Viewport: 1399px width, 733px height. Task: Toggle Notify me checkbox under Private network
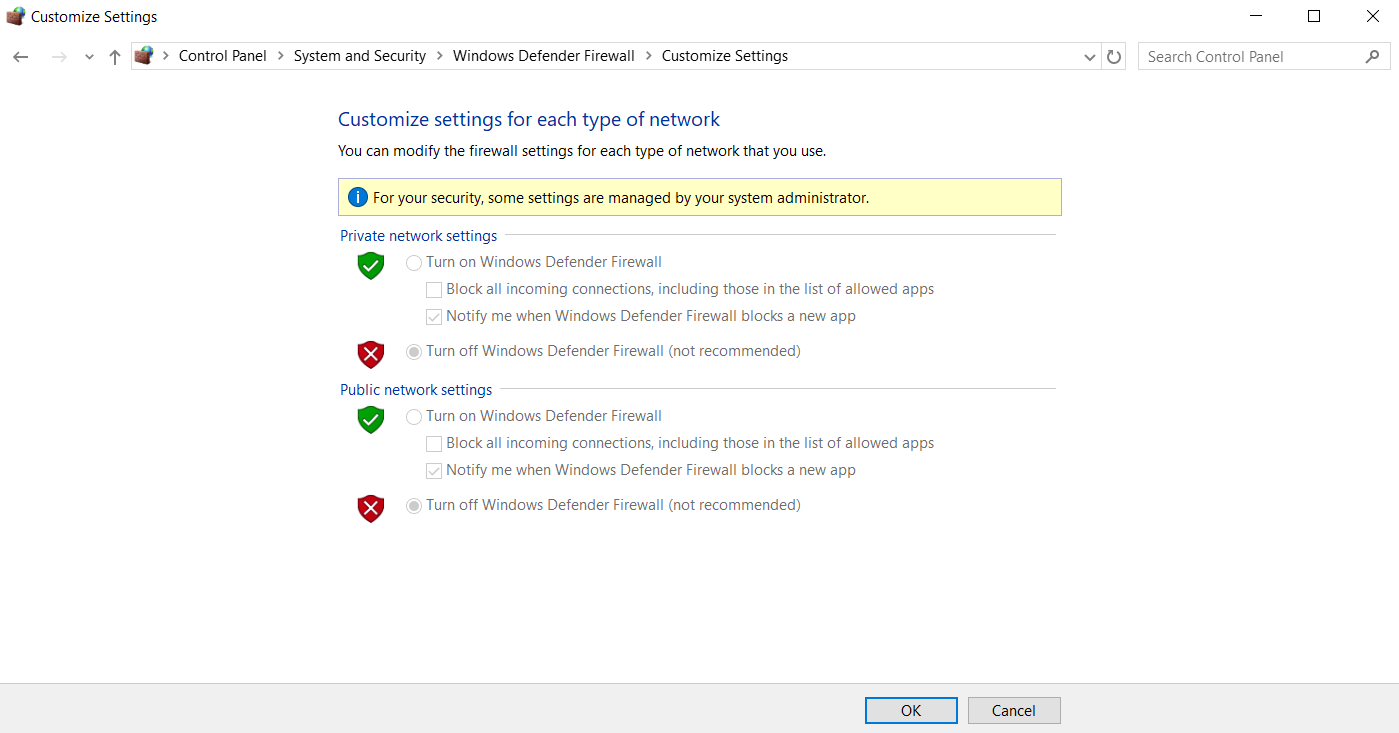pos(434,317)
